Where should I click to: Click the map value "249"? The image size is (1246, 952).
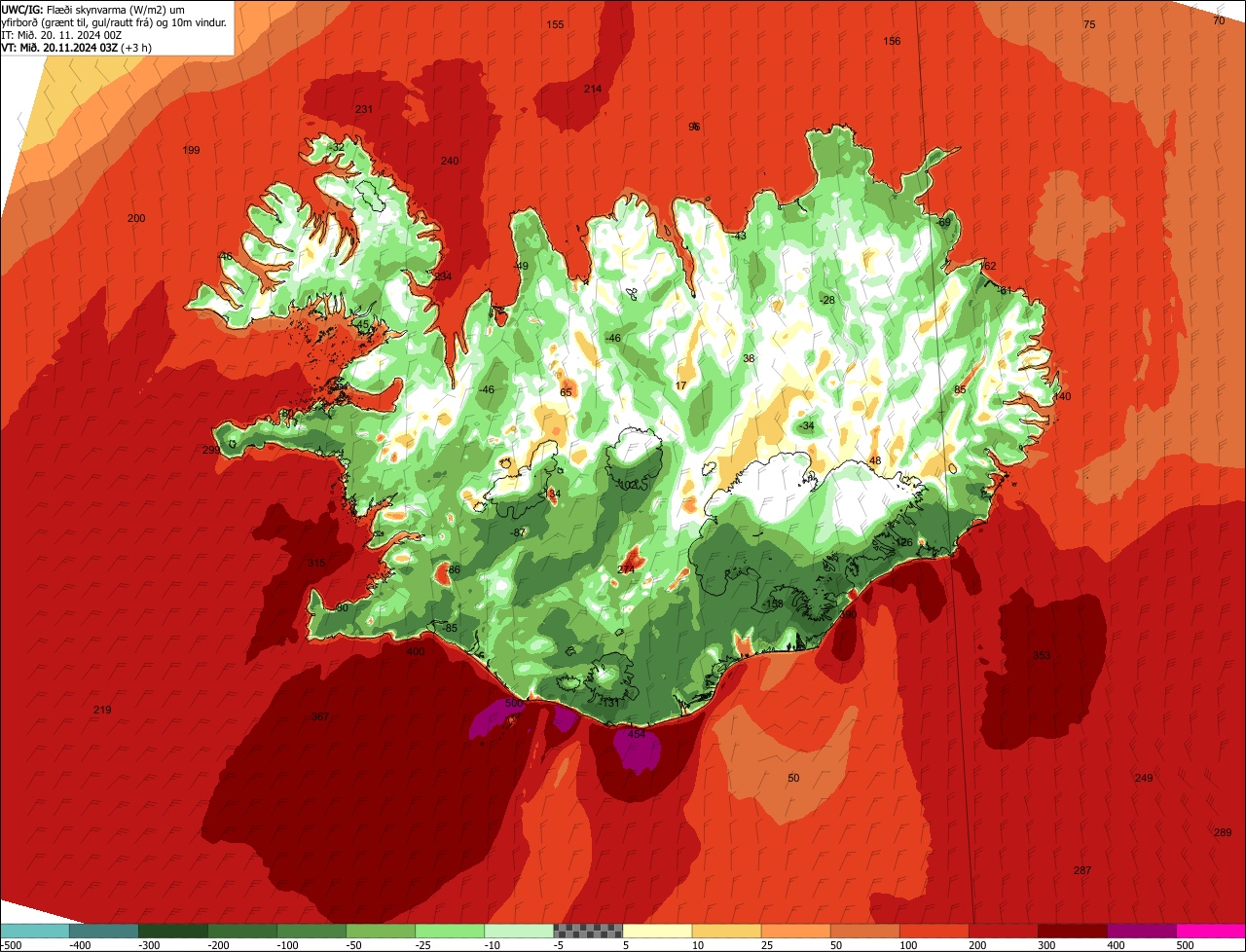tap(1144, 778)
